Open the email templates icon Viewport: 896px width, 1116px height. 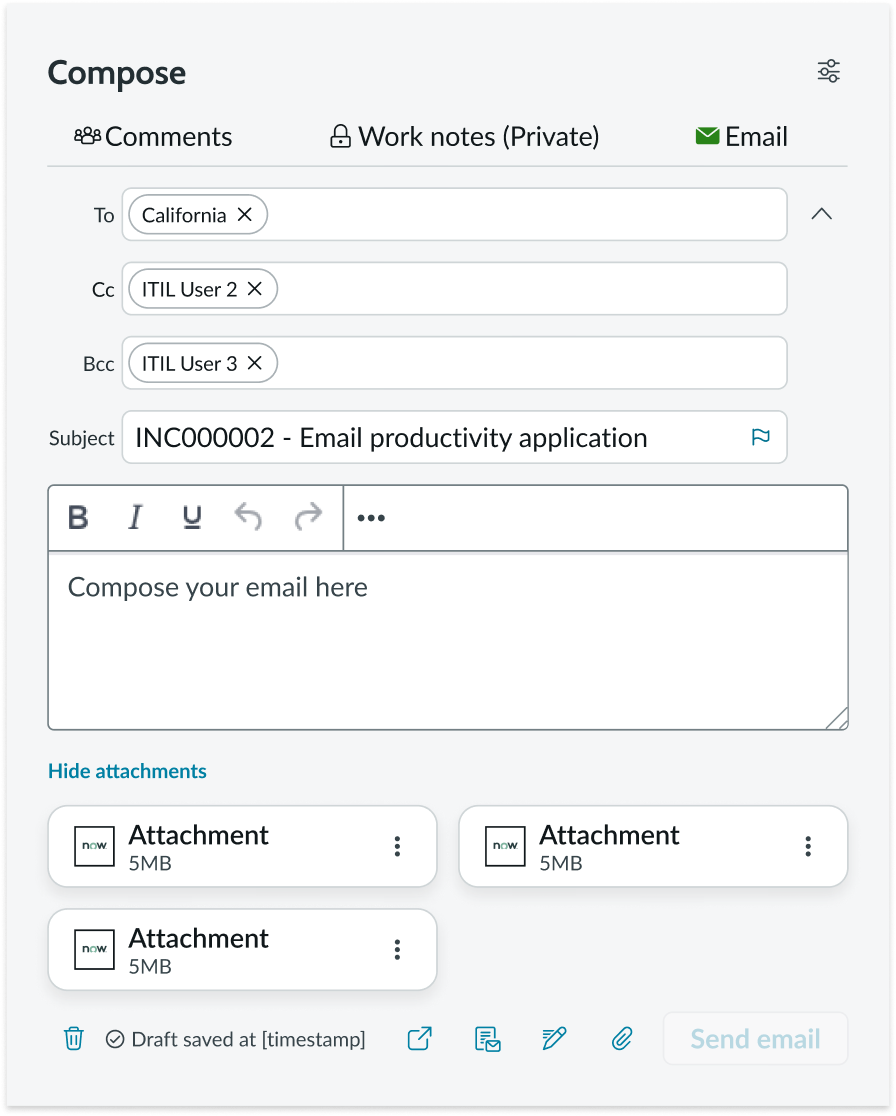click(487, 1039)
